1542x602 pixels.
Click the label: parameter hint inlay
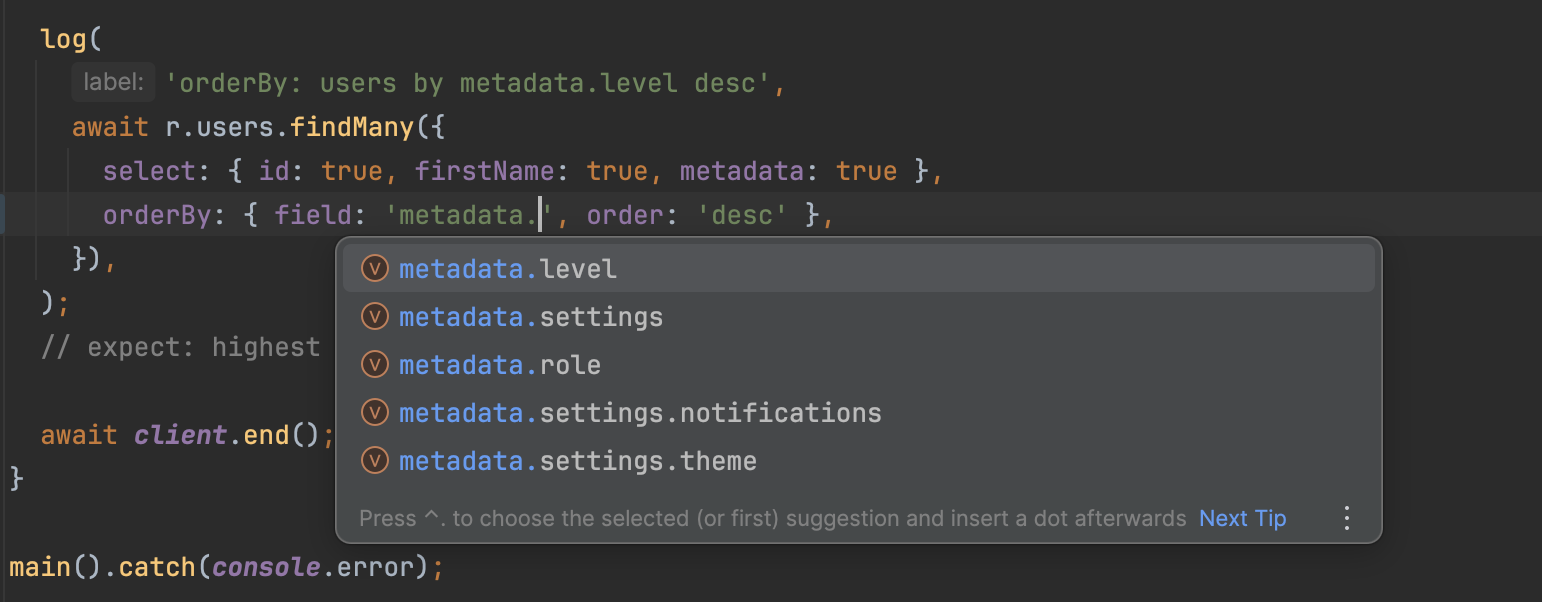coord(112,82)
